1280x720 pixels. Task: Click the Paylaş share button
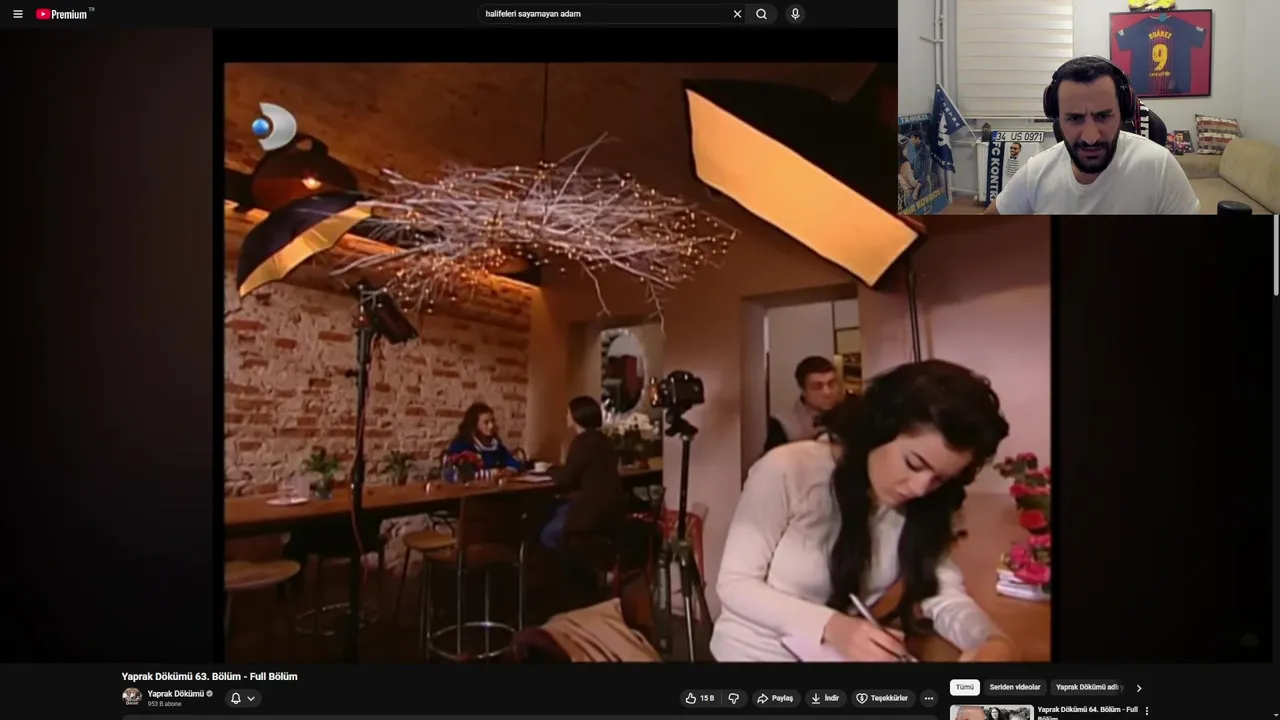click(775, 698)
